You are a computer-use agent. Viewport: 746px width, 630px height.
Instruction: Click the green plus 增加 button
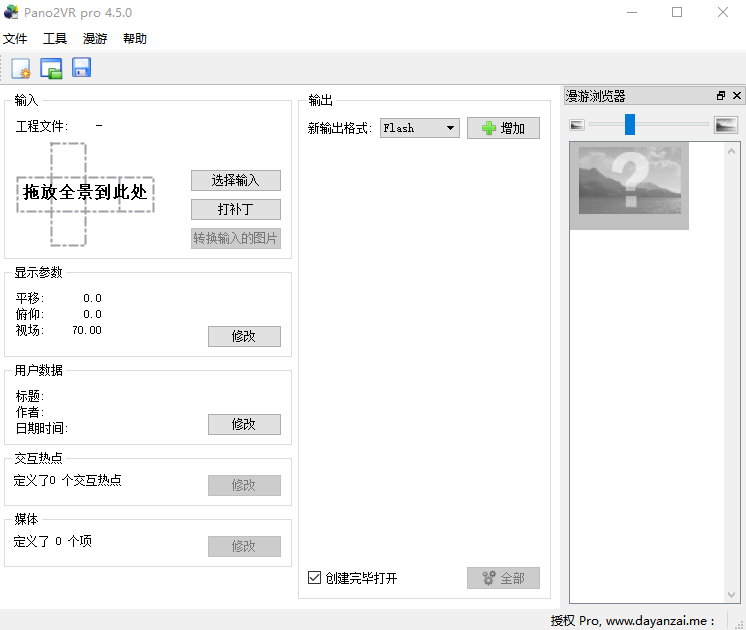[503, 128]
